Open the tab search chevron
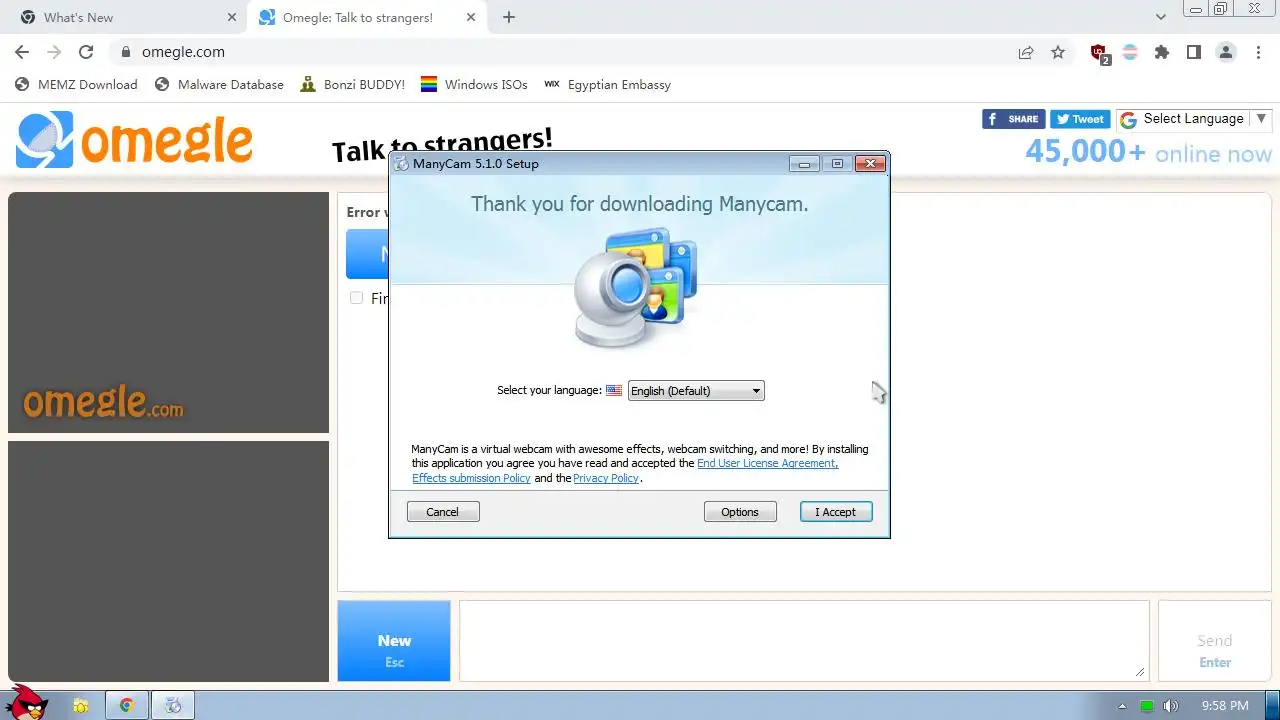1280x720 pixels. [1161, 17]
